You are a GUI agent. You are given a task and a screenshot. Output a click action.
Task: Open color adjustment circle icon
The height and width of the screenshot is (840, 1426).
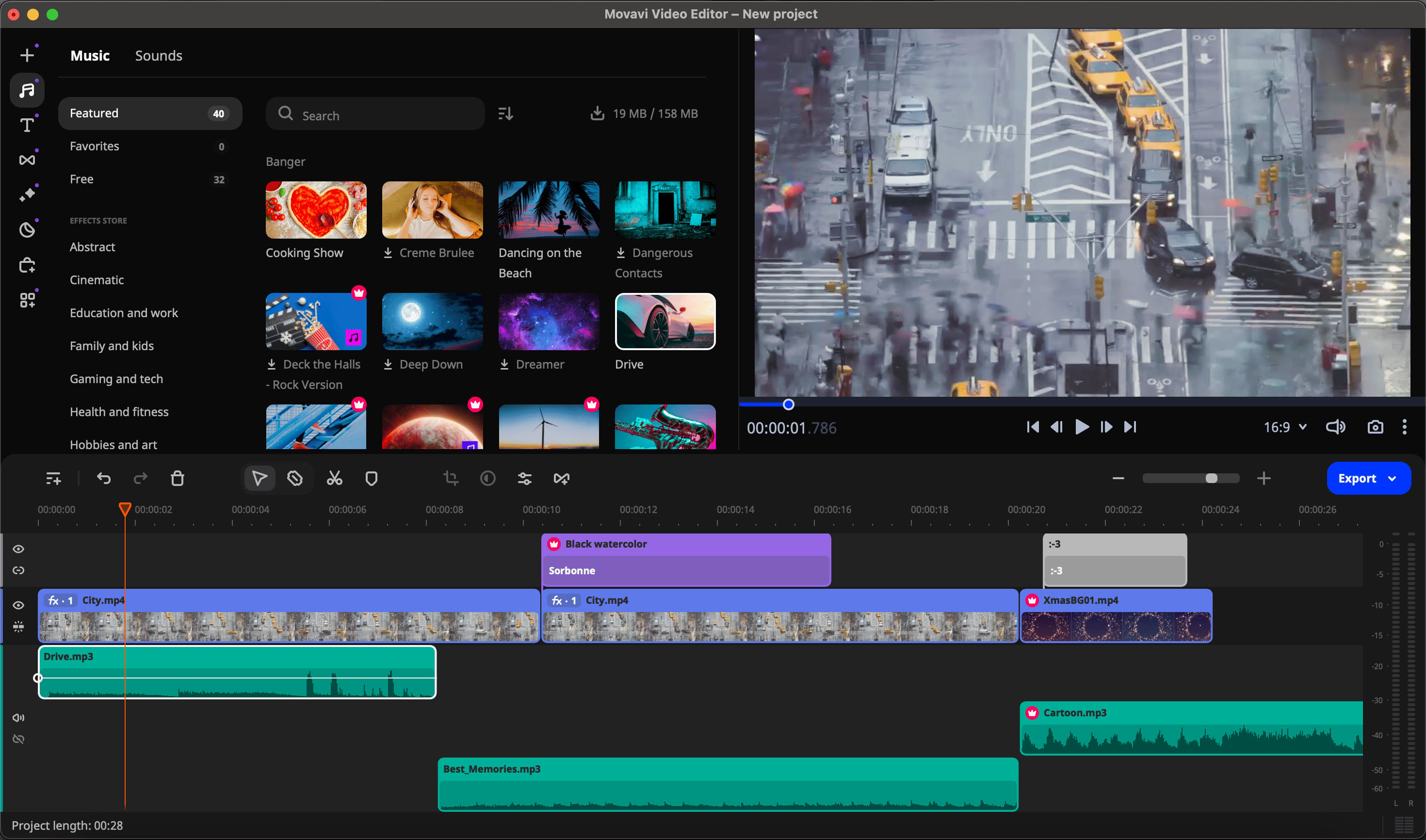pos(487,479)
